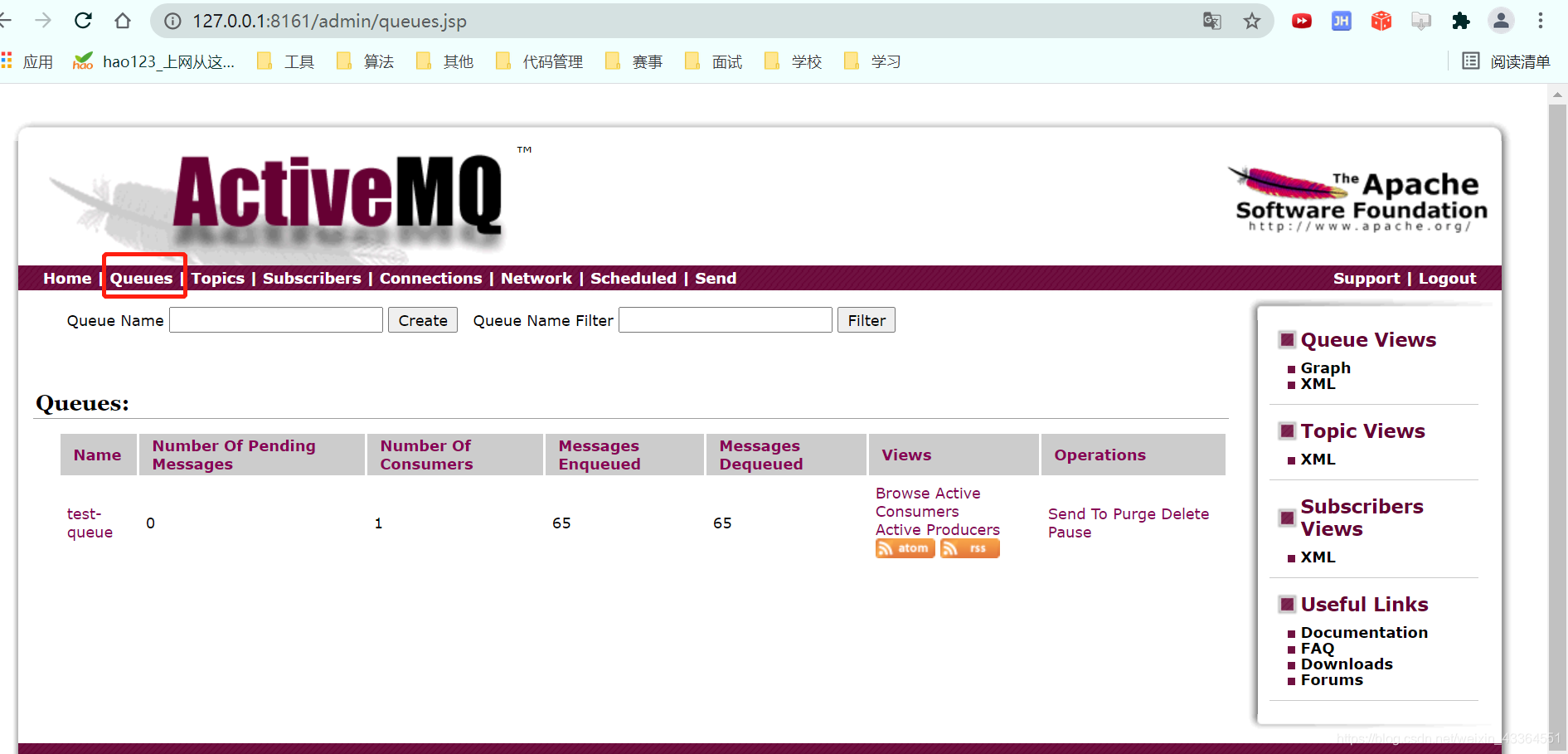Image resolution: width=1568 pixels, height=754 pixels.
Task: Open the atom feed for test-queue
Action: click(905, 548)
